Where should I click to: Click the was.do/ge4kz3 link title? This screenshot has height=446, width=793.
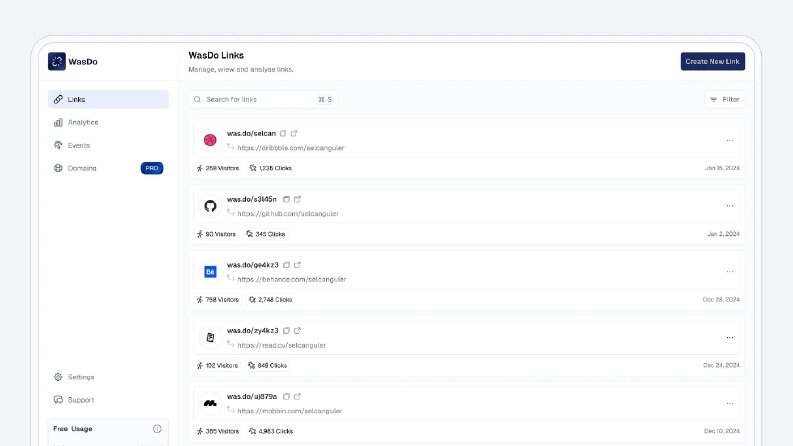(x=252, y=265)
